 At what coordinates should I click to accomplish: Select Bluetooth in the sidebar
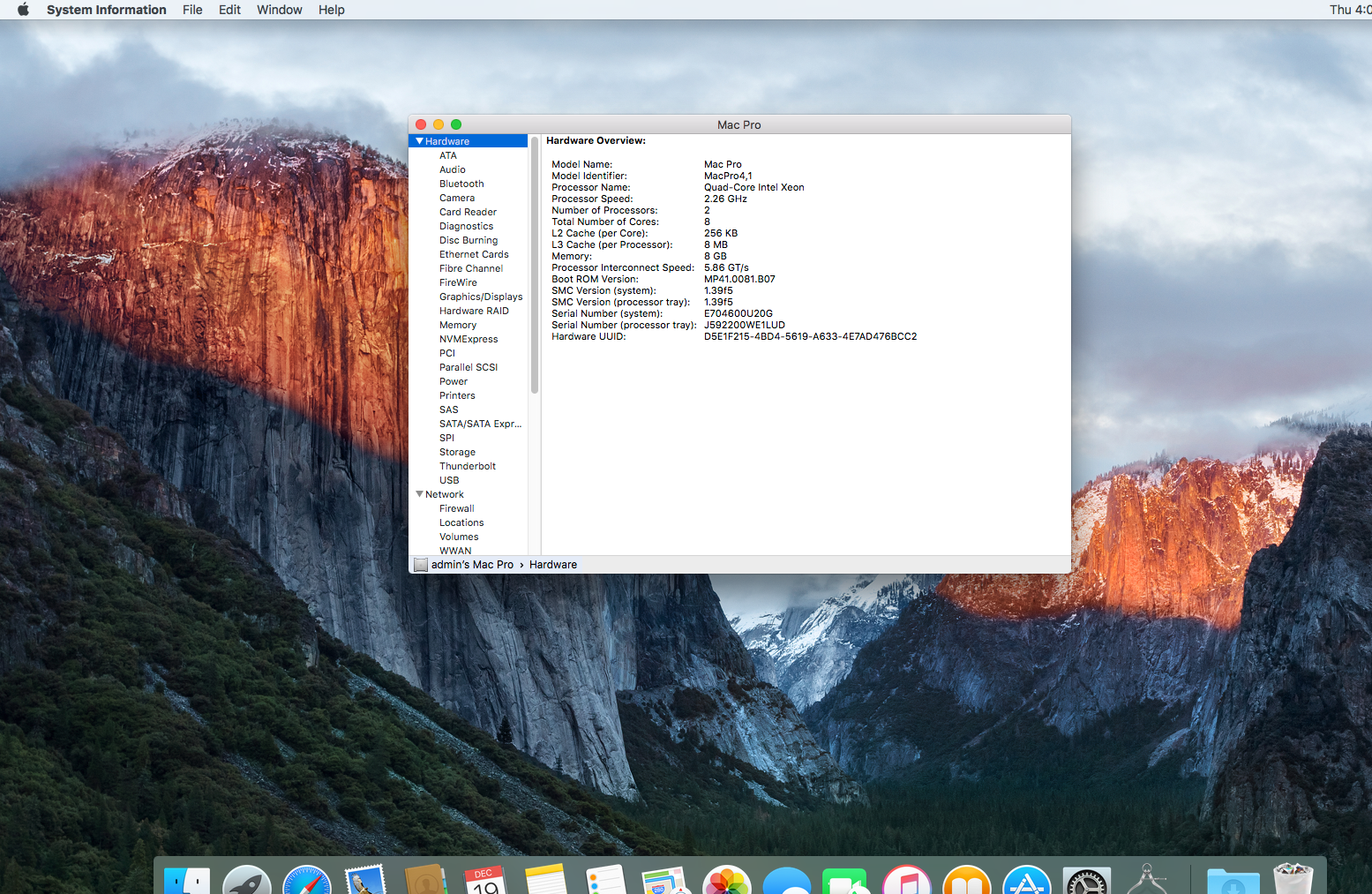(x=461, y=184)
